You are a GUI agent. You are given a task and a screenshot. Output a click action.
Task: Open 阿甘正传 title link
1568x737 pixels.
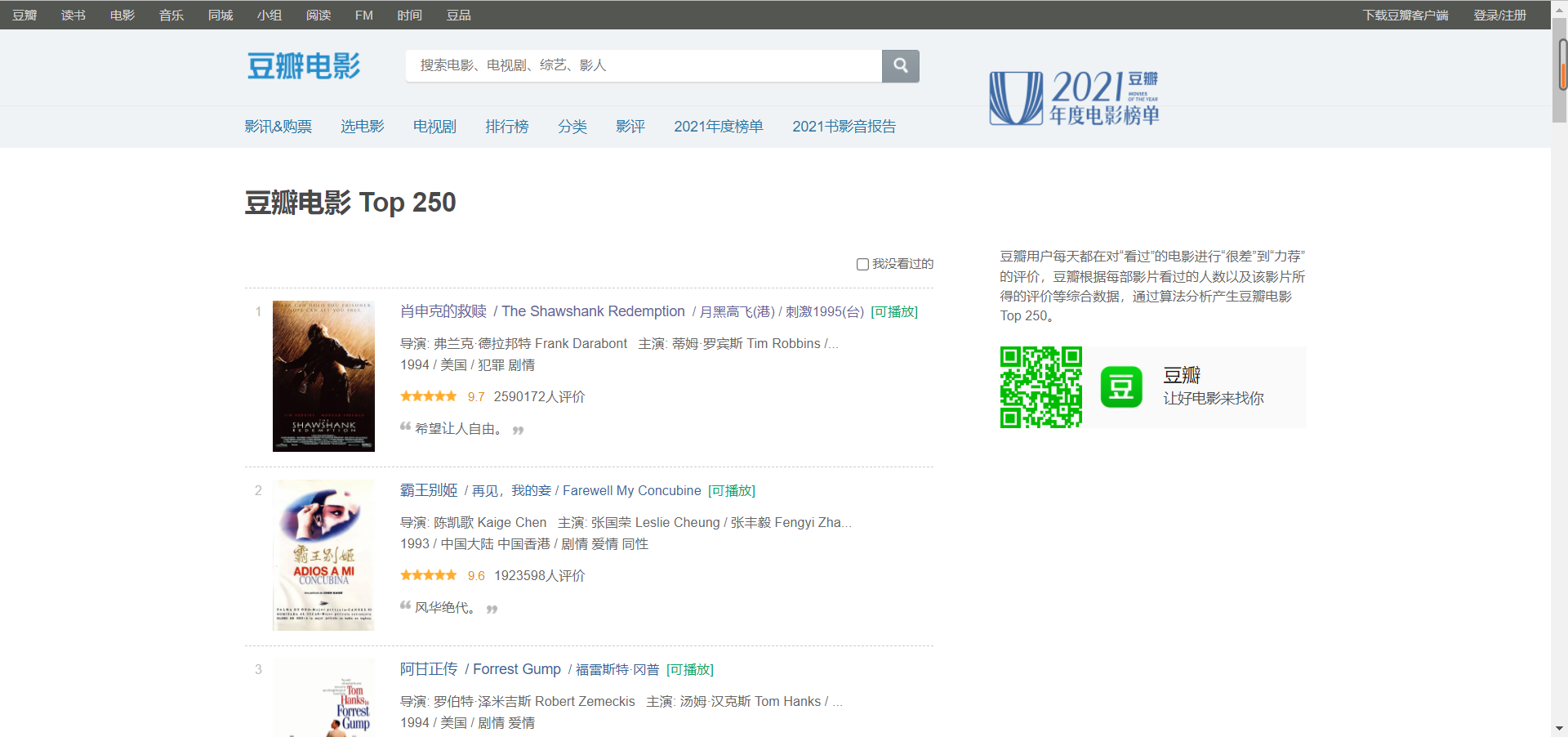429,669
